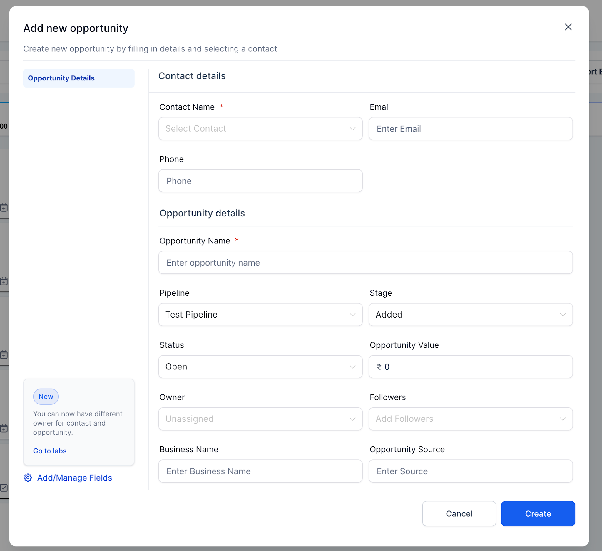Expand the Status dropdown showing Open
Screen dimensions: 602x551
[x=260, y=367]
